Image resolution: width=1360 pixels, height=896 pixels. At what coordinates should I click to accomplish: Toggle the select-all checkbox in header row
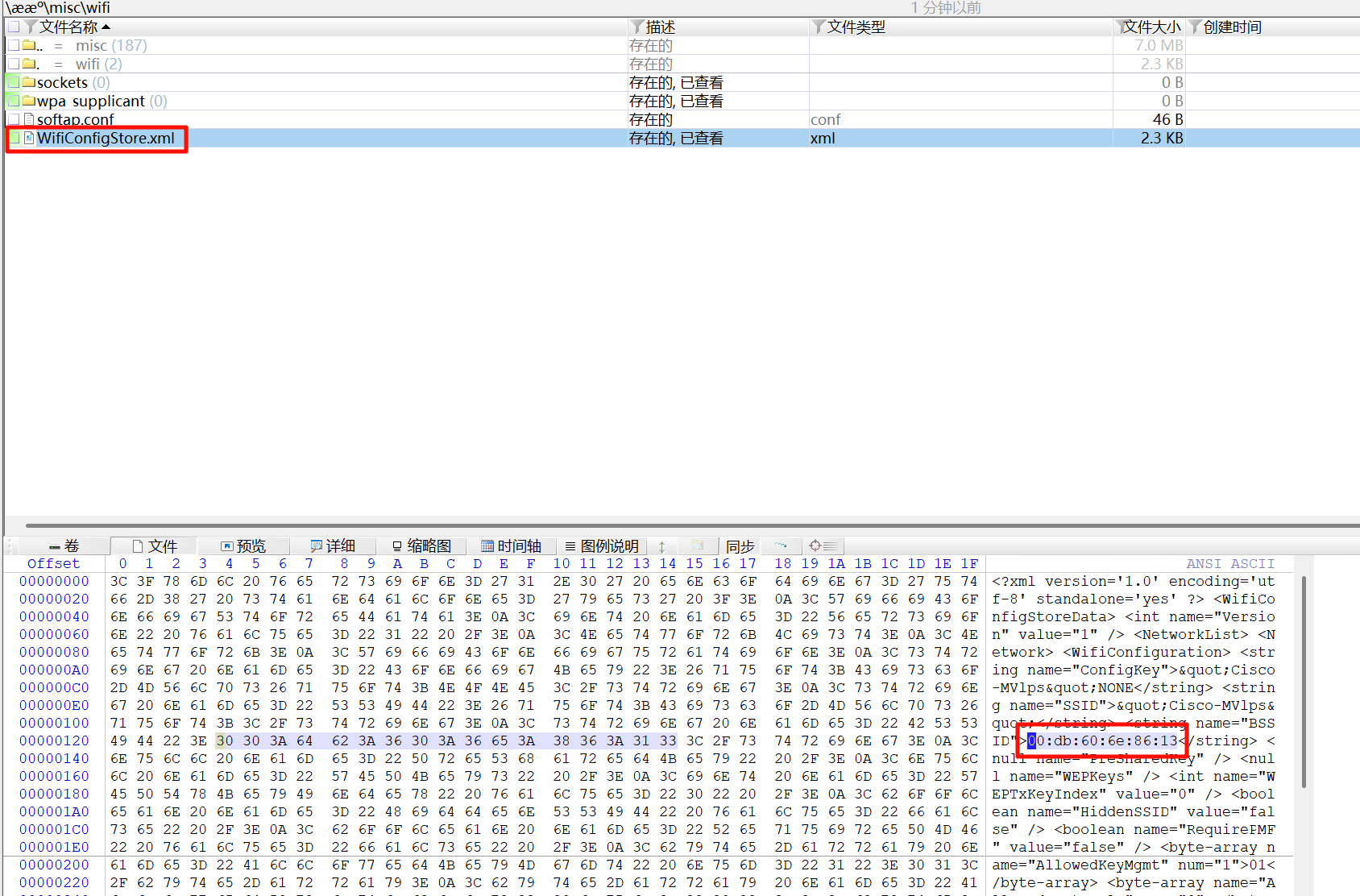[14, 27]
